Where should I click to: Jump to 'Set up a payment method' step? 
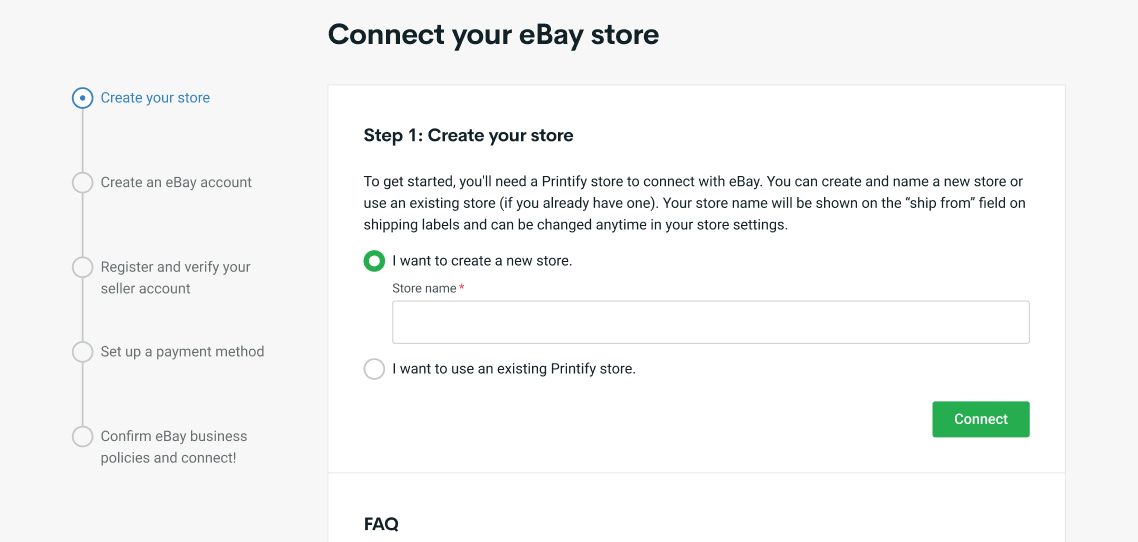(182, 352)
